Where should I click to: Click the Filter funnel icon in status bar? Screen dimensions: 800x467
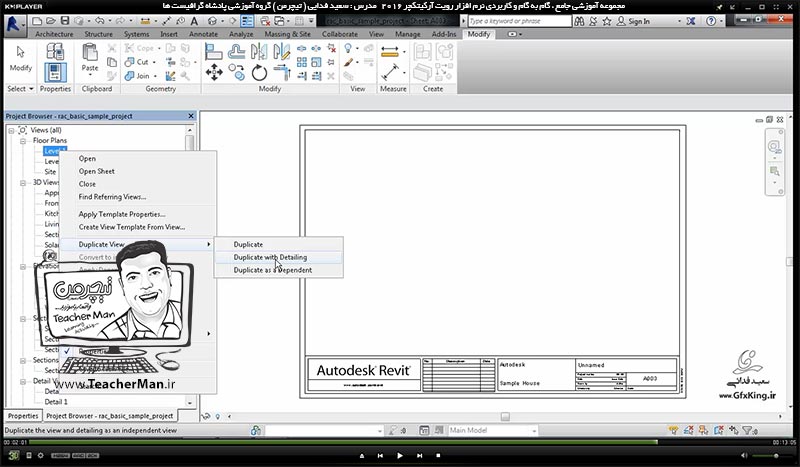point(746,431)
